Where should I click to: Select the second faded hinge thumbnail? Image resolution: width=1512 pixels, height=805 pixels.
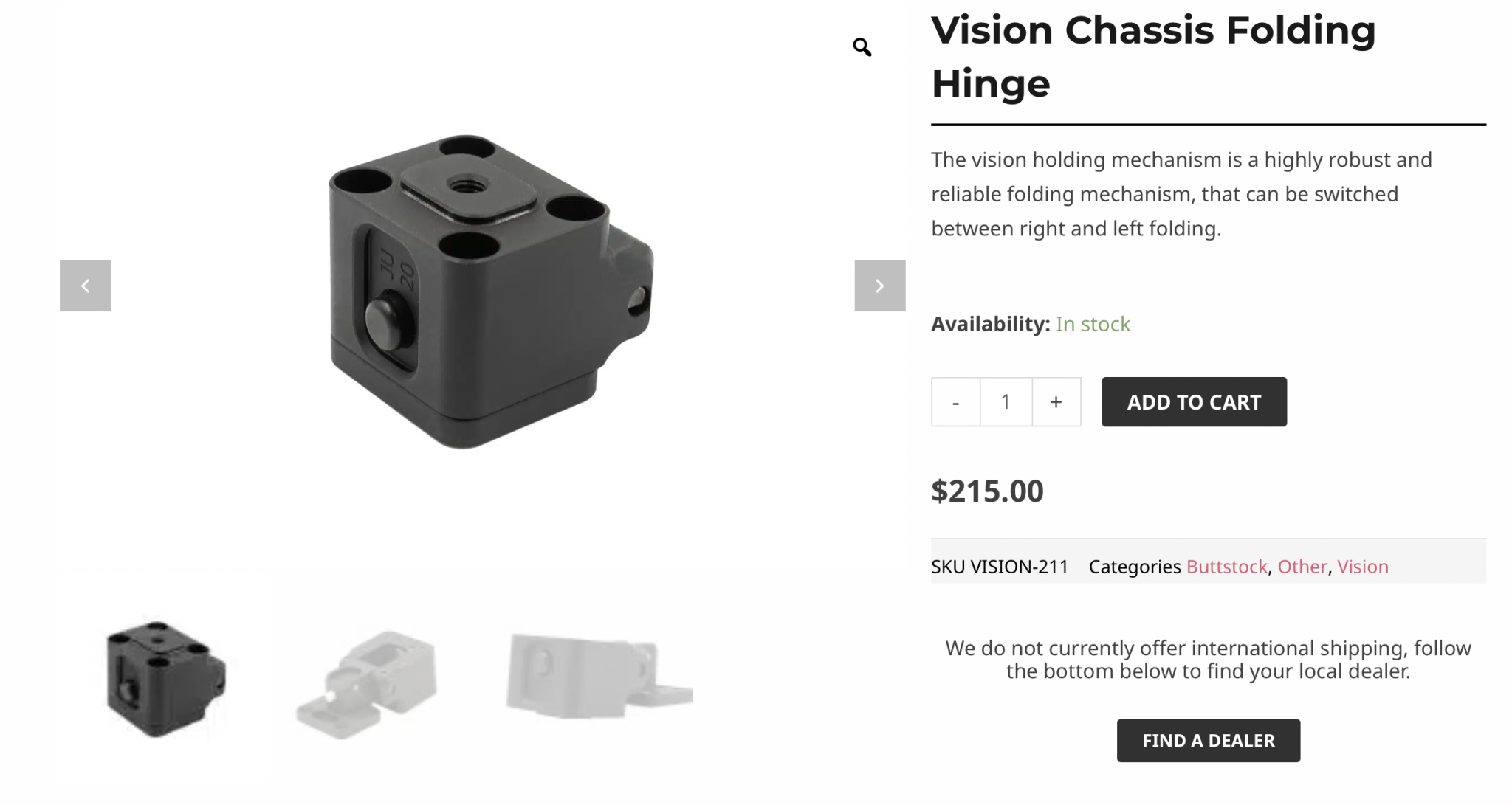pos(367,683)
